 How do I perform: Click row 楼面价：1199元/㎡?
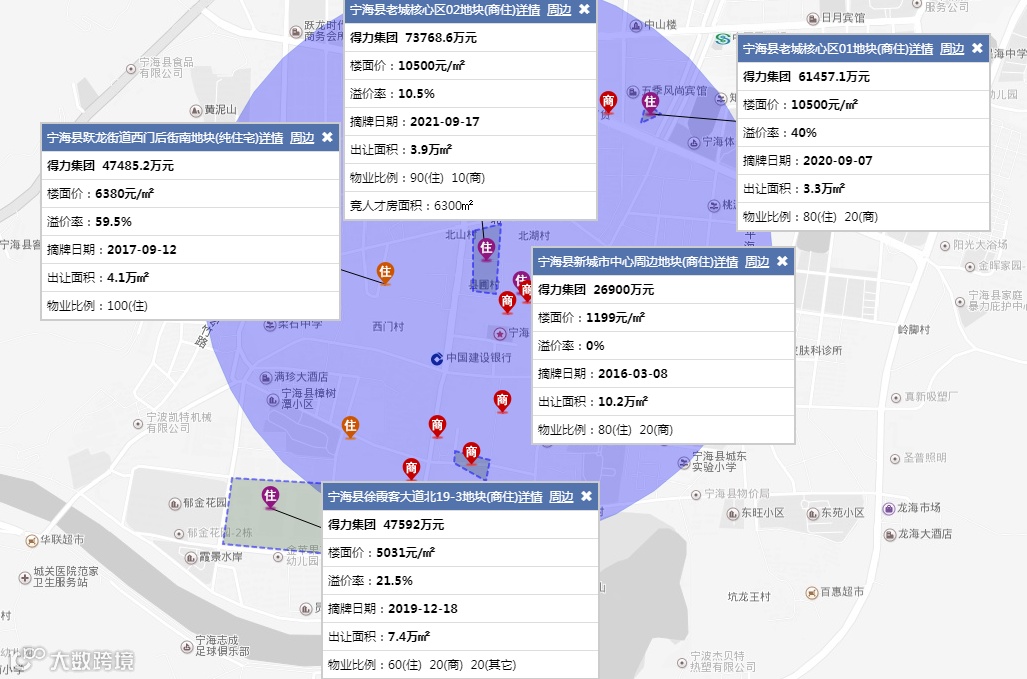tap(663, 317)
